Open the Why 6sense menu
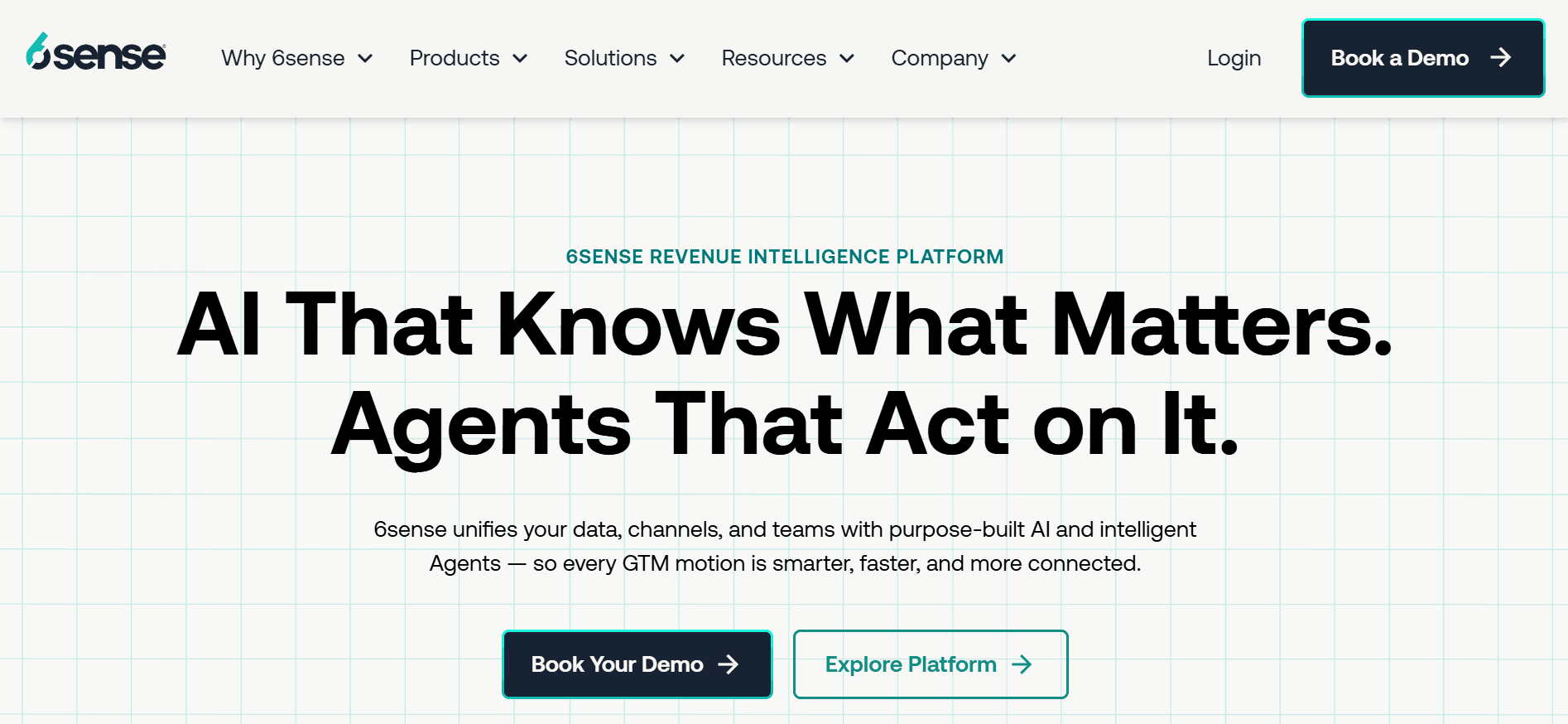The width and height of the screenshot is (1568, 724). point(283,58)
